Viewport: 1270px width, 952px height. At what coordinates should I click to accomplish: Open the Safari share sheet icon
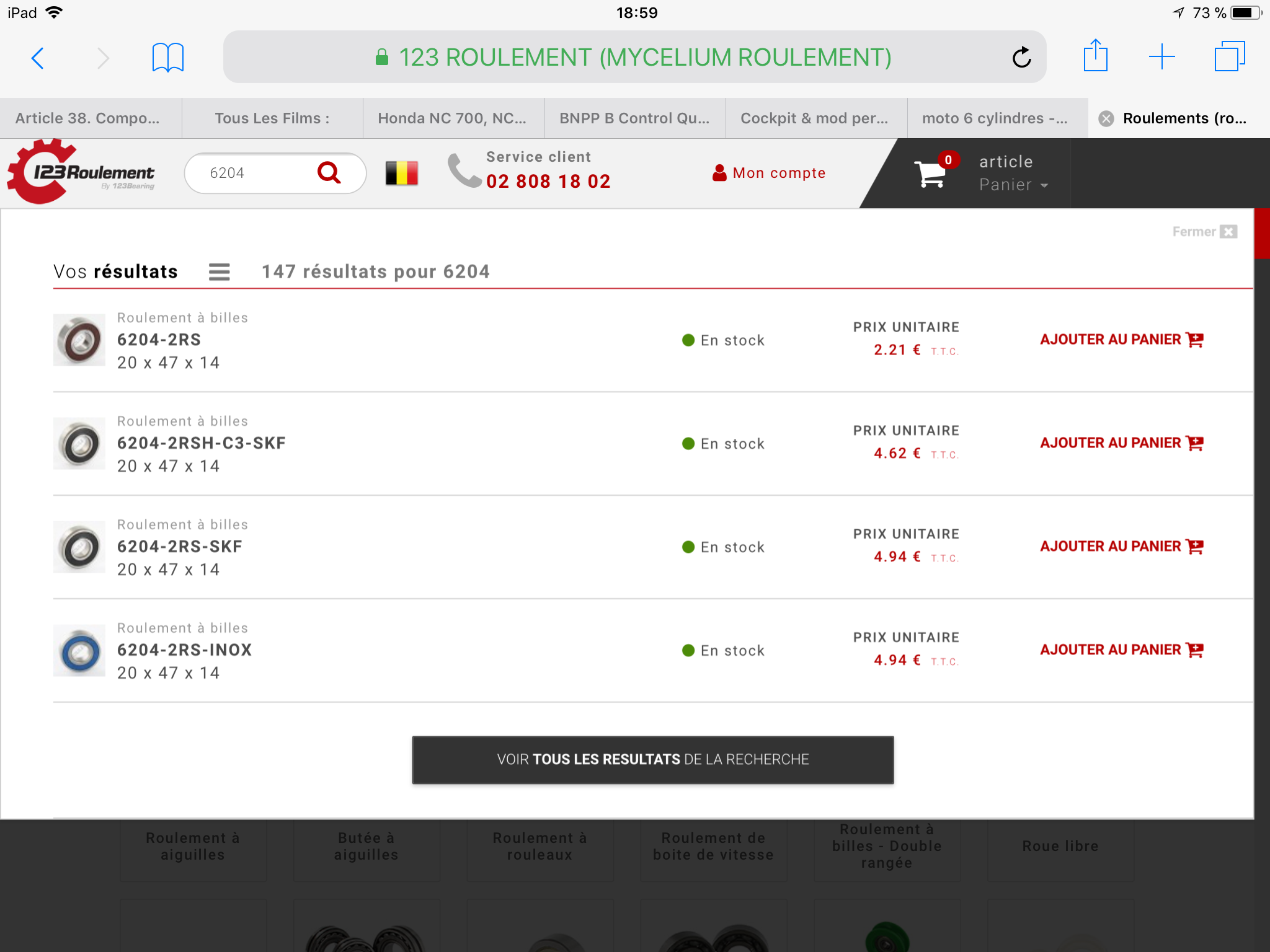tap(1095, 56)
